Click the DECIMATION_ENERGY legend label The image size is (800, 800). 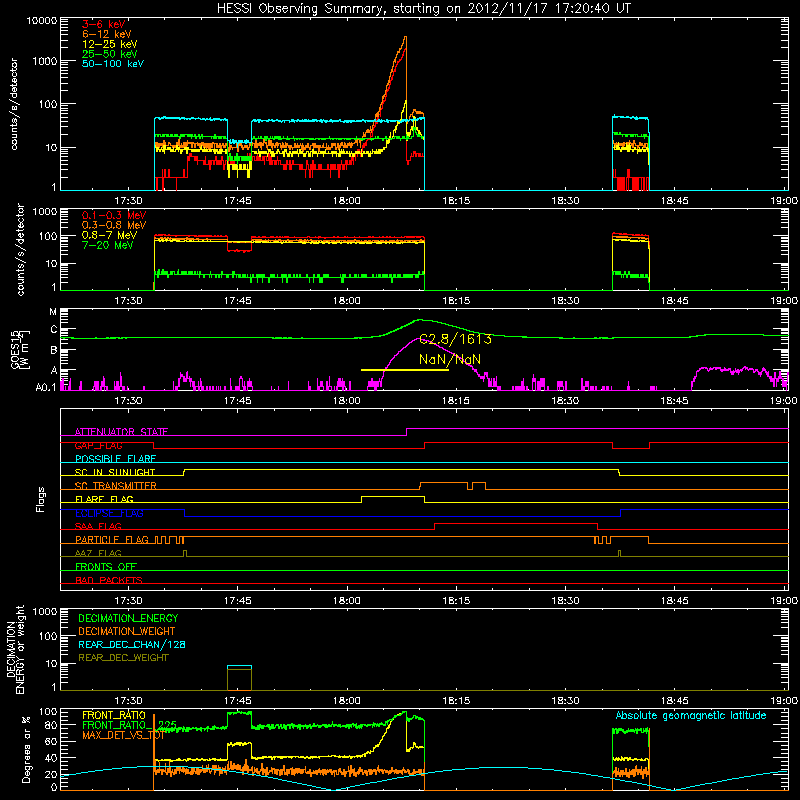[128, 618]
